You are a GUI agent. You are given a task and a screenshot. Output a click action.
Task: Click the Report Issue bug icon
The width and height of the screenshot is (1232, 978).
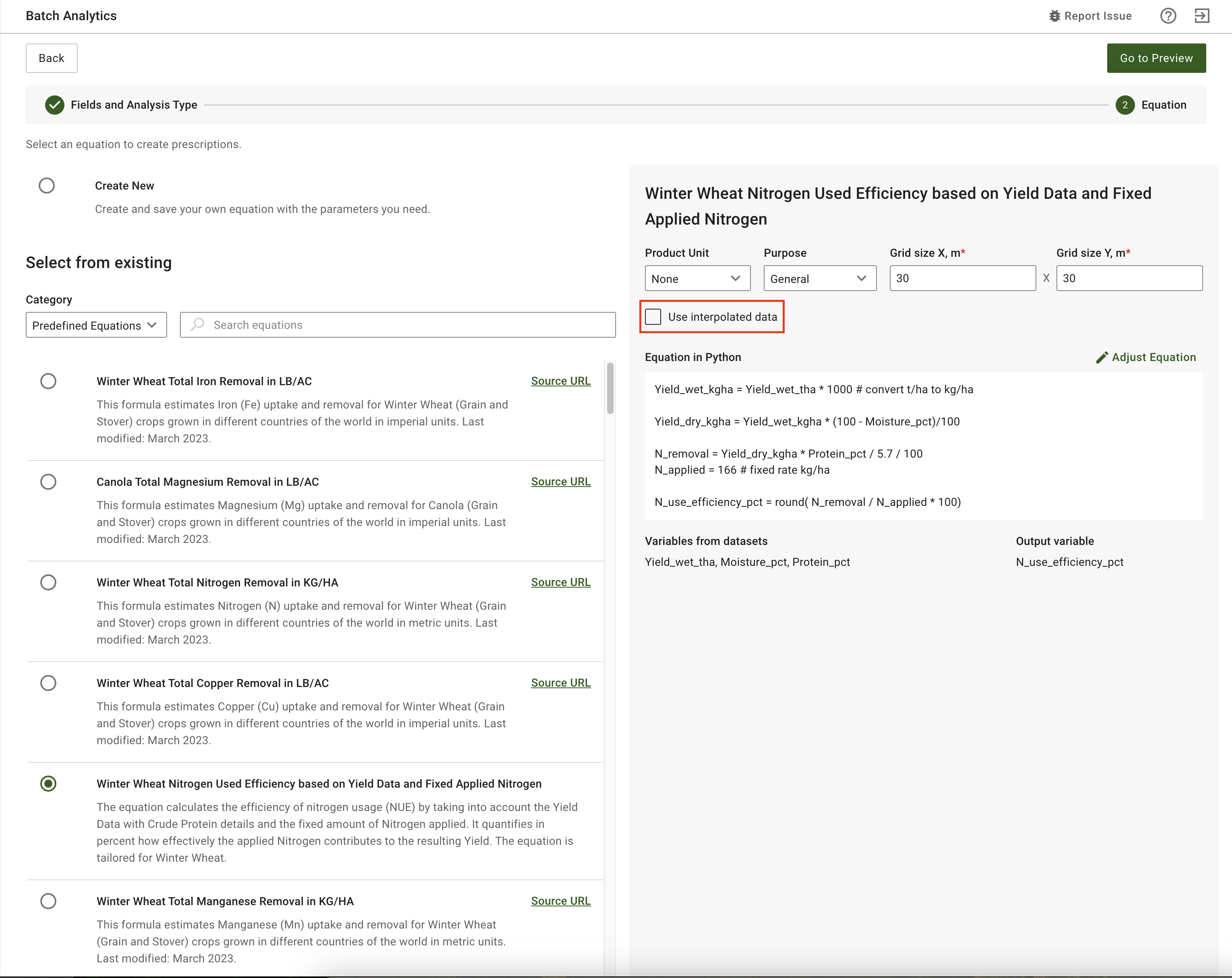[1054, 16]
